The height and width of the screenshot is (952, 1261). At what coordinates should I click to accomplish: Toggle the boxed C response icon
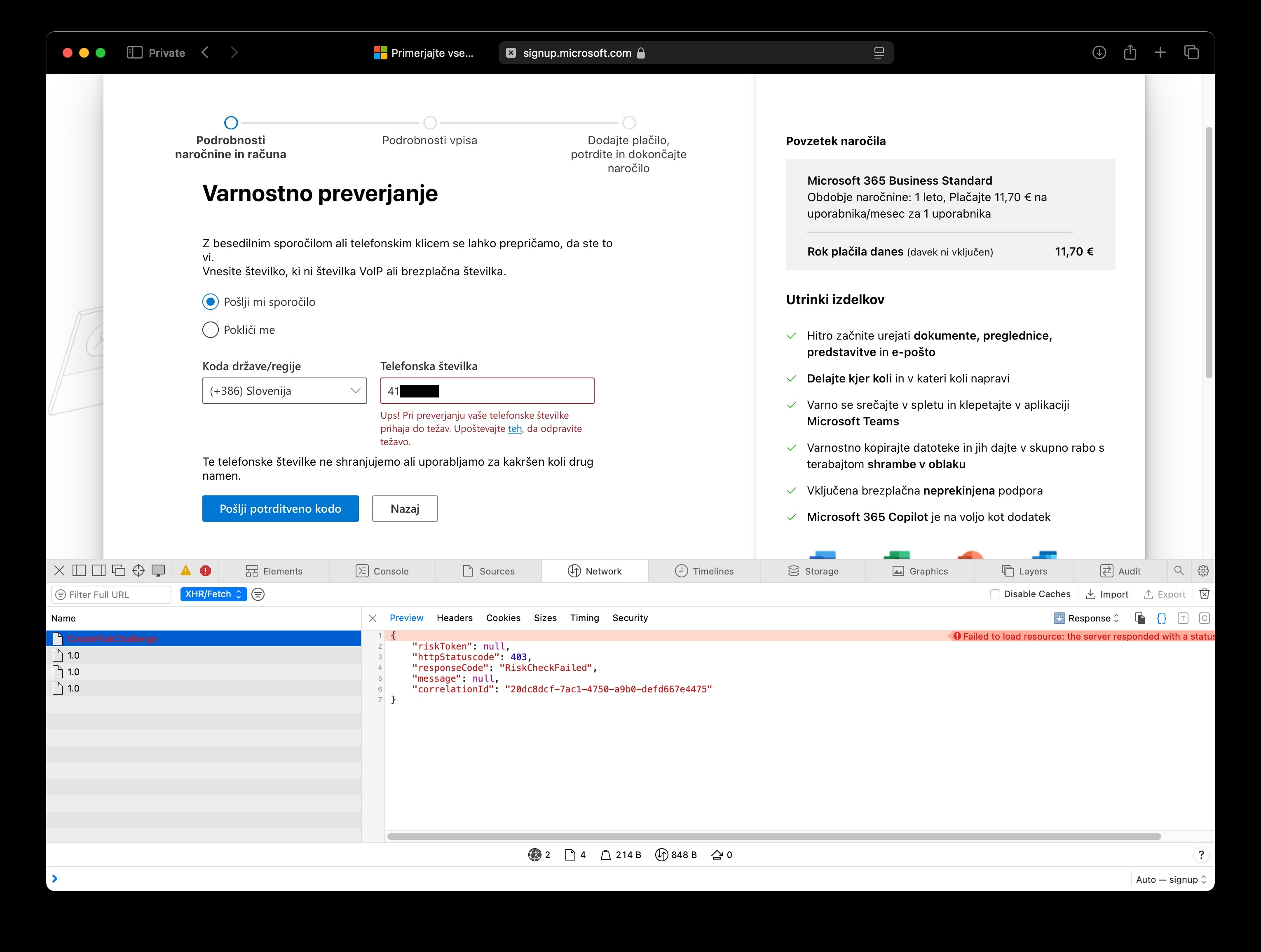click(x=1205, y=618)
